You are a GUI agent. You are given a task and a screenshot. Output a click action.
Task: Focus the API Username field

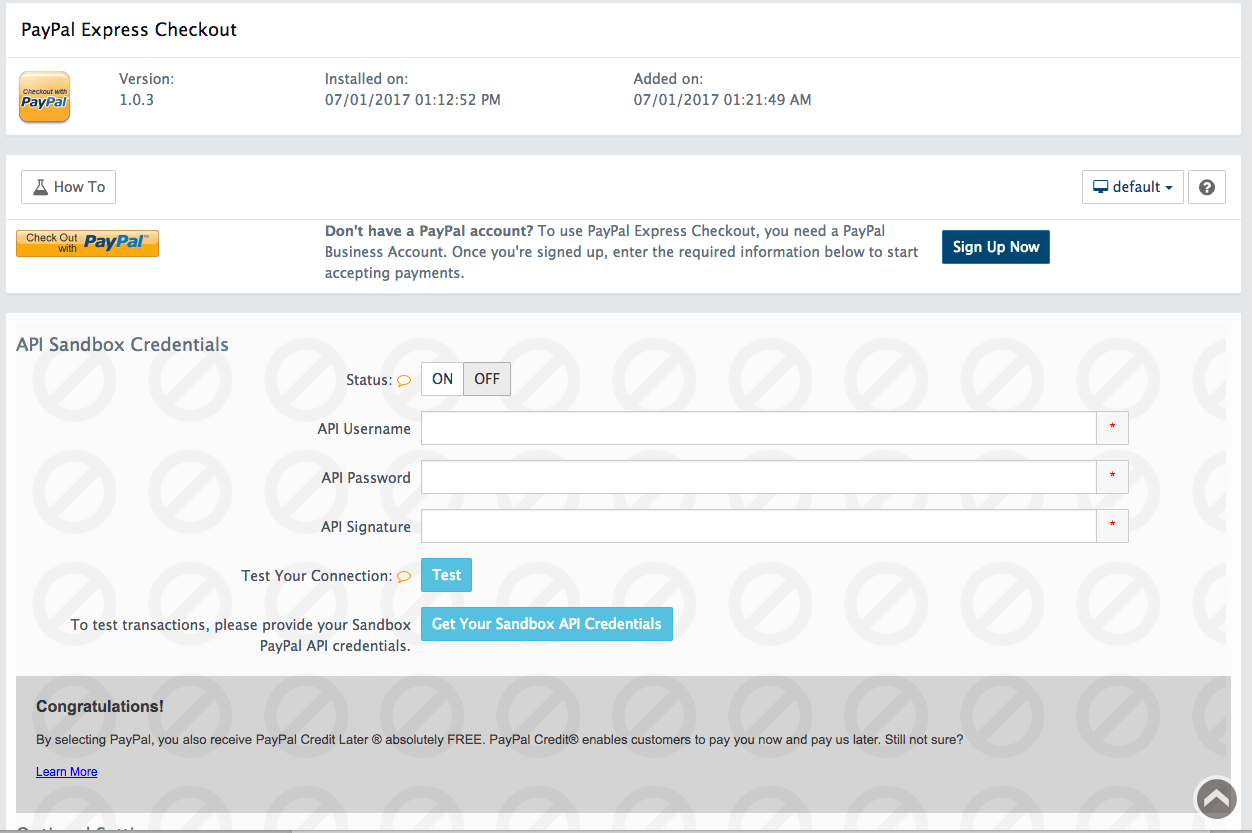(x=759, y=428)
